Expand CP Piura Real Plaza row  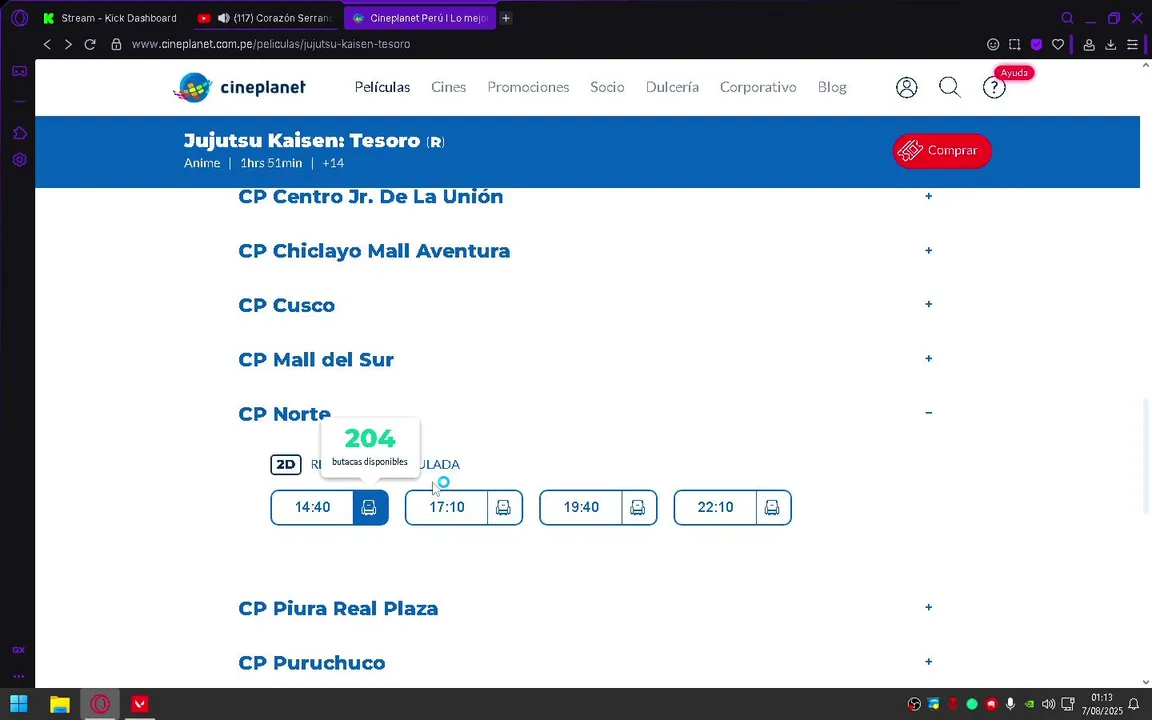pyautogui.click(x=929, y=608)
